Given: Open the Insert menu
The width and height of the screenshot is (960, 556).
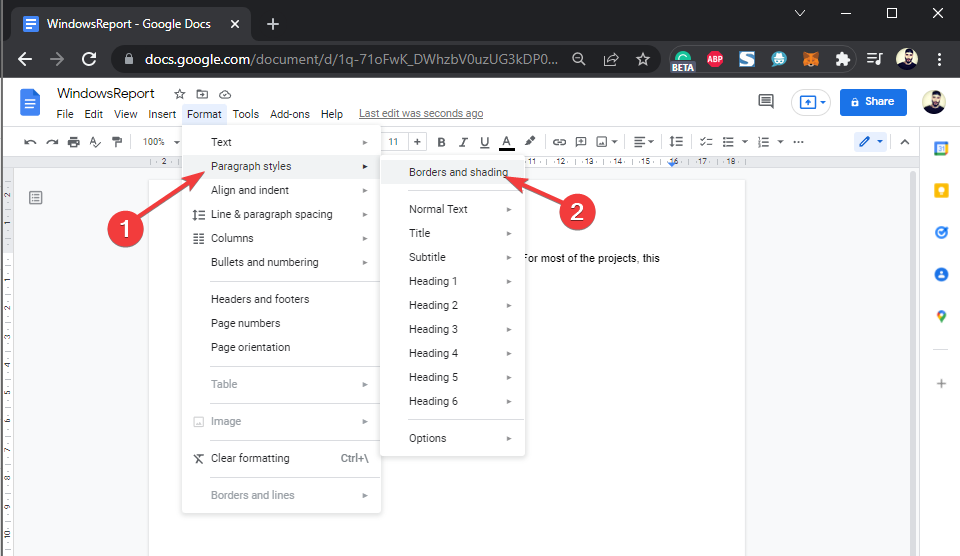Looking at the screenshot, I should 162,114.
